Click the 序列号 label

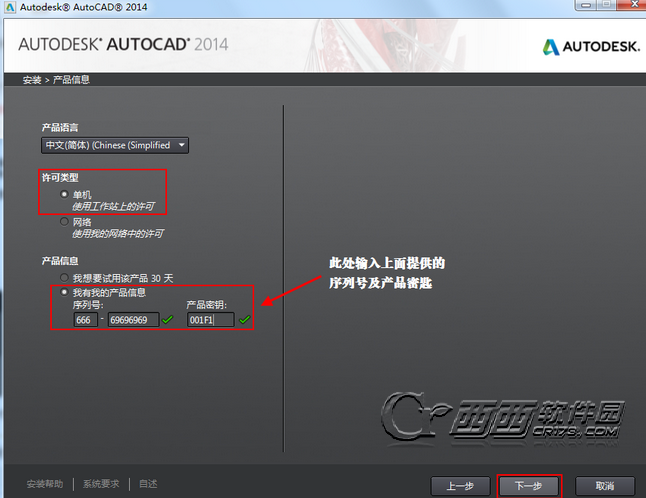(x=88, y=305)
